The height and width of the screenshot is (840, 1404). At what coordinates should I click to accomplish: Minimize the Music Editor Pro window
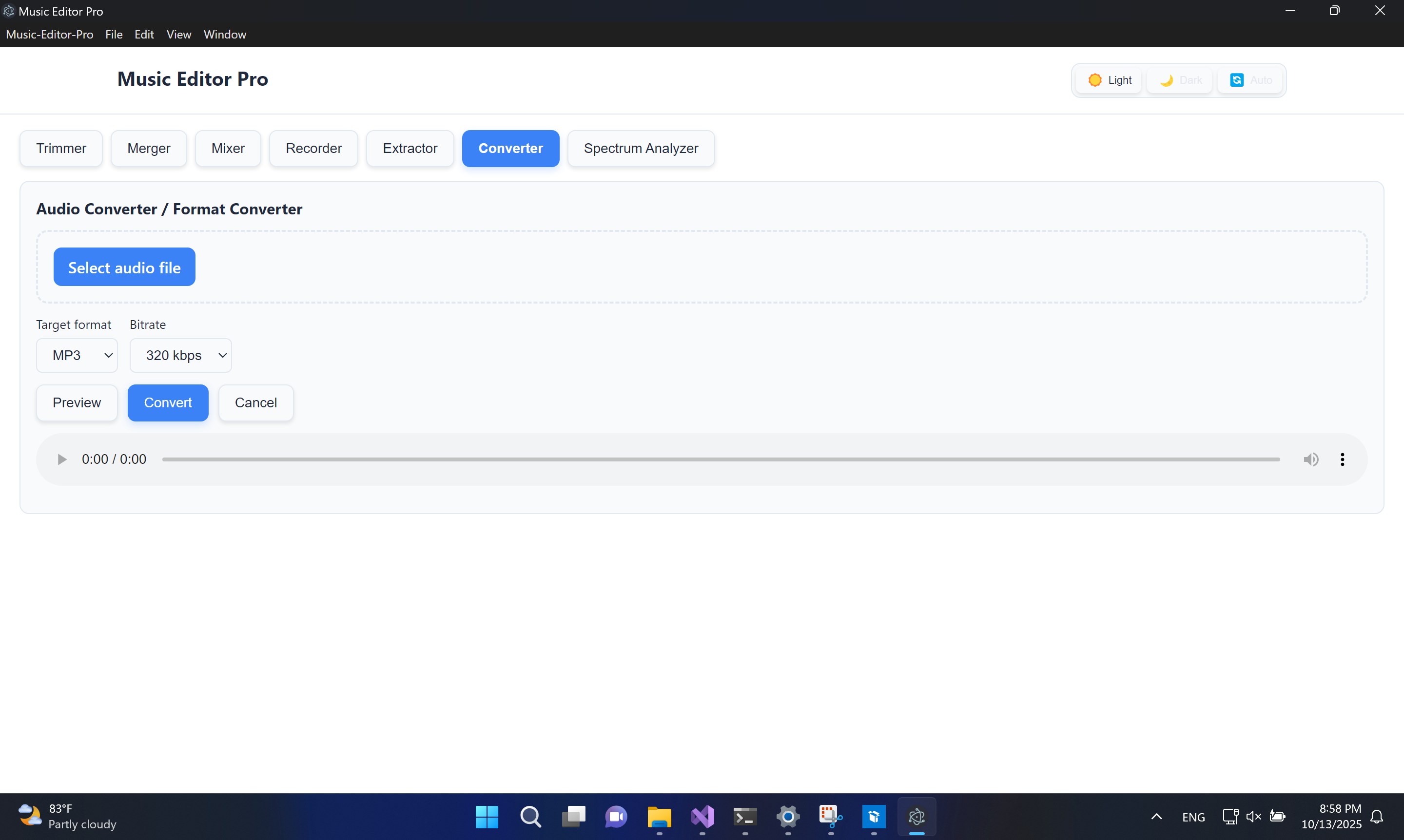pyautogui.click(x=1290, y=11)
